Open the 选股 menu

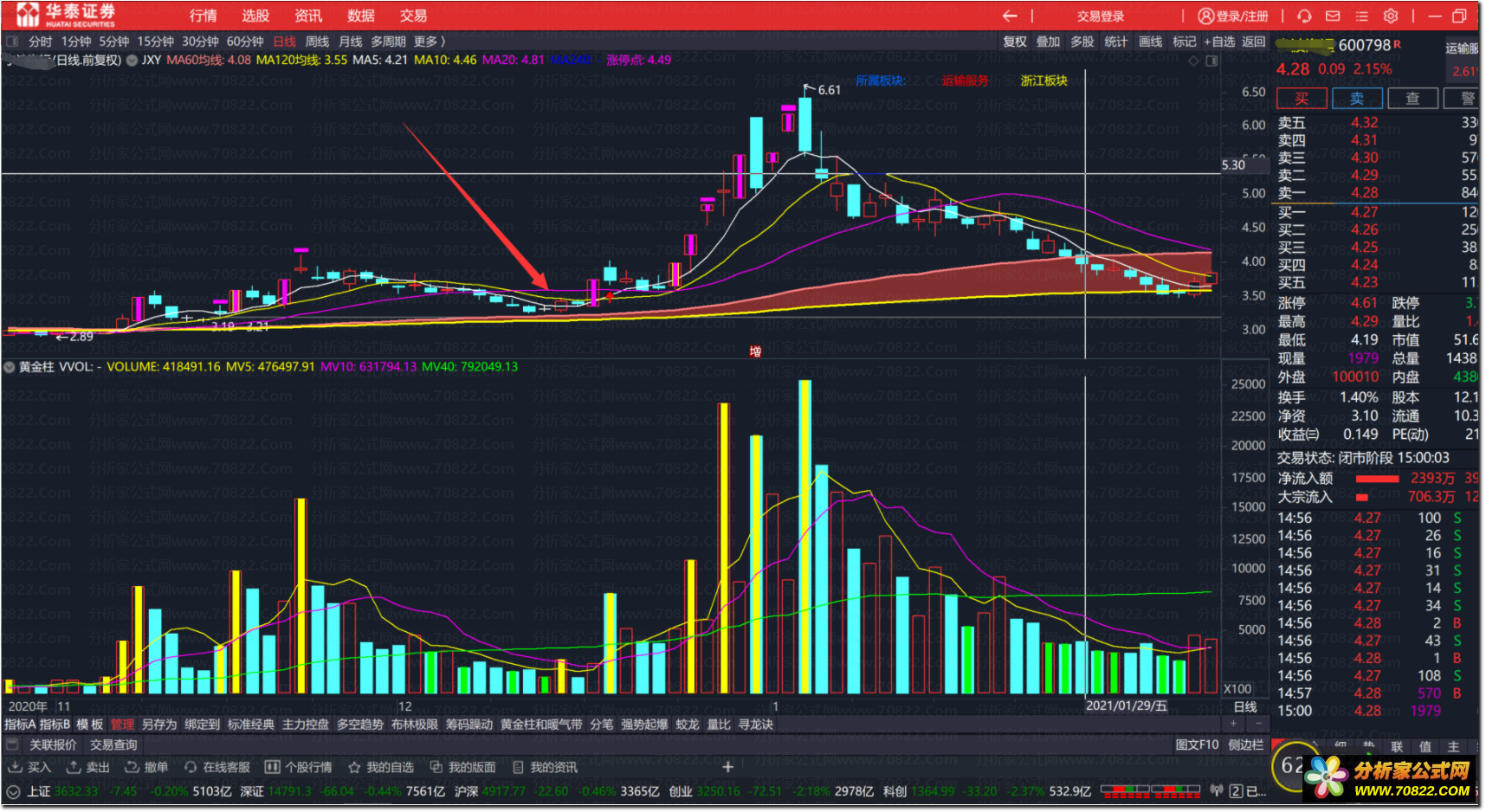255,16
